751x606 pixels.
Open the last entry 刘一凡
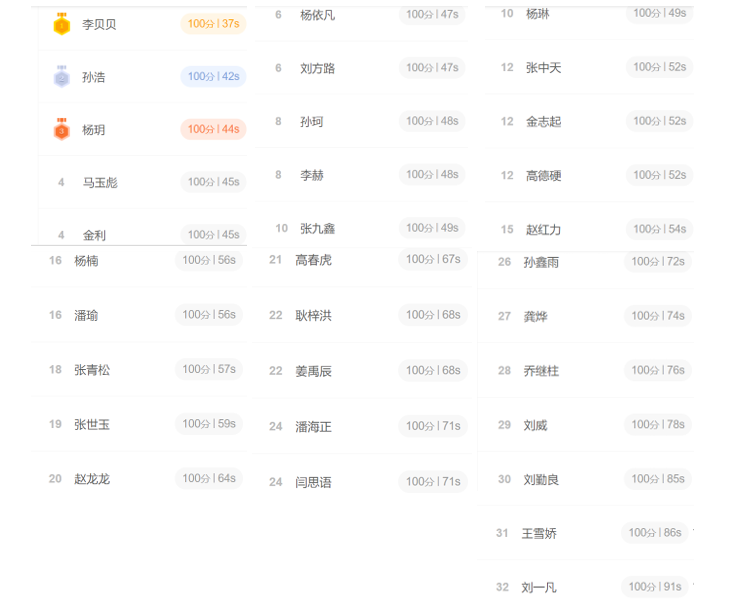pos(539,588)
